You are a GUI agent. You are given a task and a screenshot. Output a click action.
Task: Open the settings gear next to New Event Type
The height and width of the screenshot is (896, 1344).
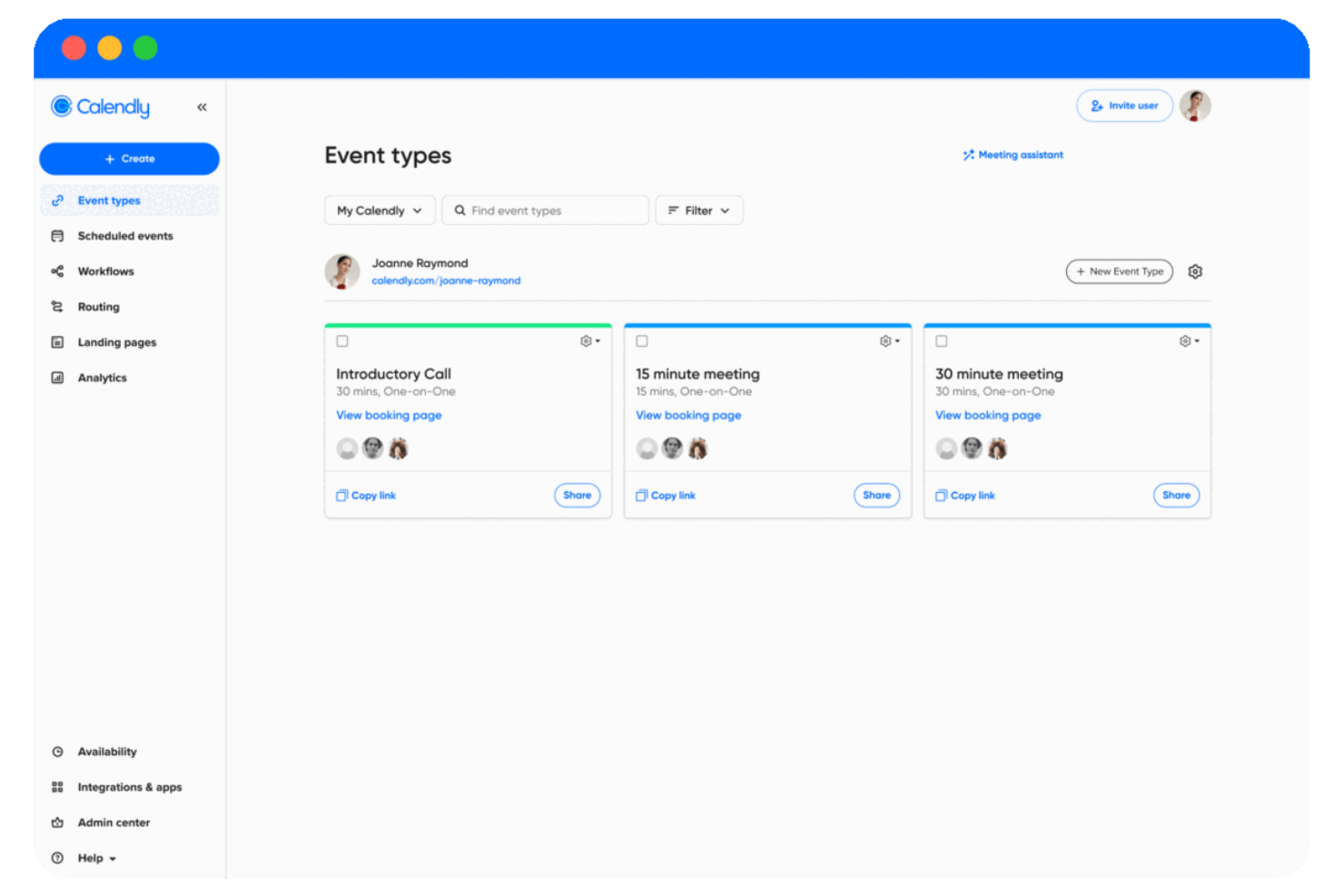[1195, 271]
